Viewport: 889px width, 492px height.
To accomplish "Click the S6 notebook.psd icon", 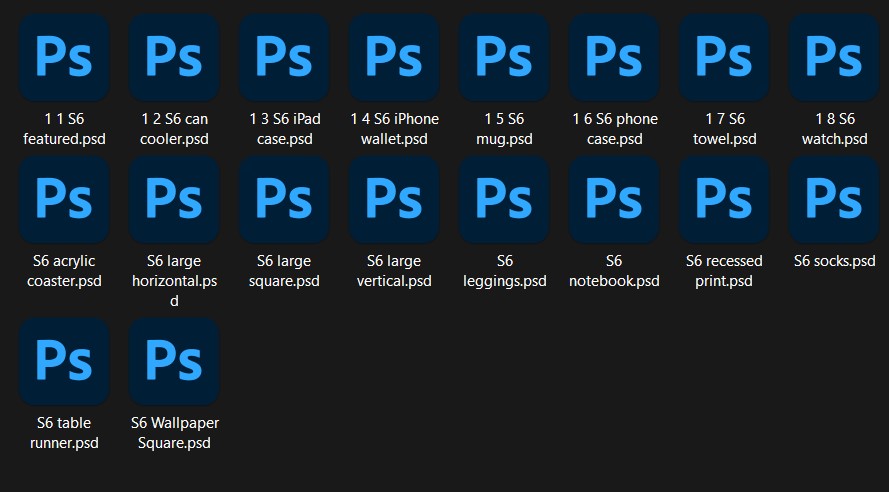I will [x=614, y=200].
